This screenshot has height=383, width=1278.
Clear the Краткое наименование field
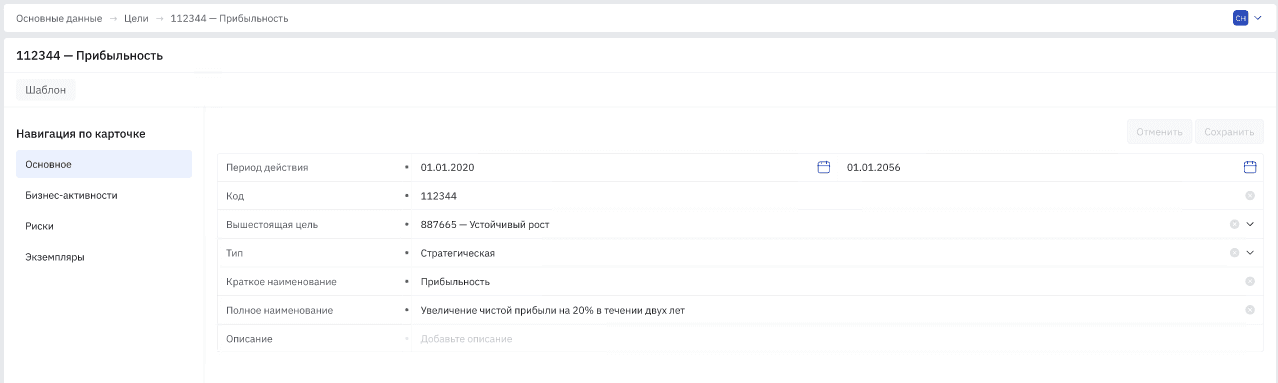click(x=1249, y=282)
